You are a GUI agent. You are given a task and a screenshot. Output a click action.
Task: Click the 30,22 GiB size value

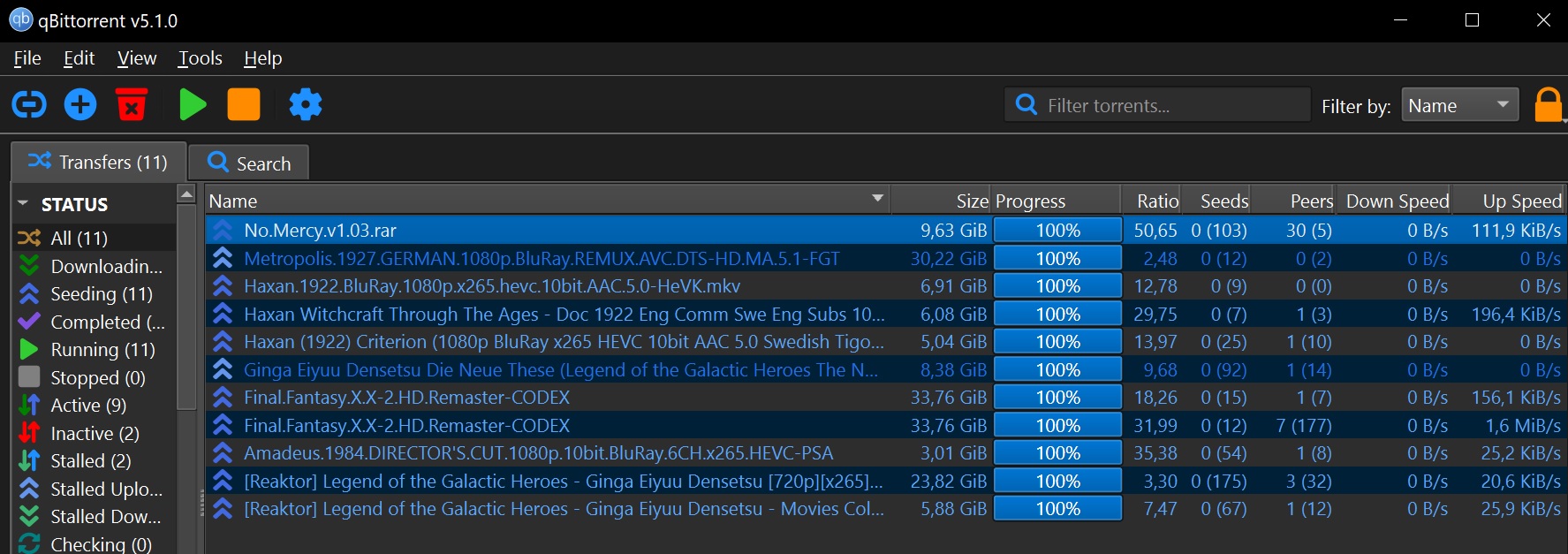click(x=949, y=259)
